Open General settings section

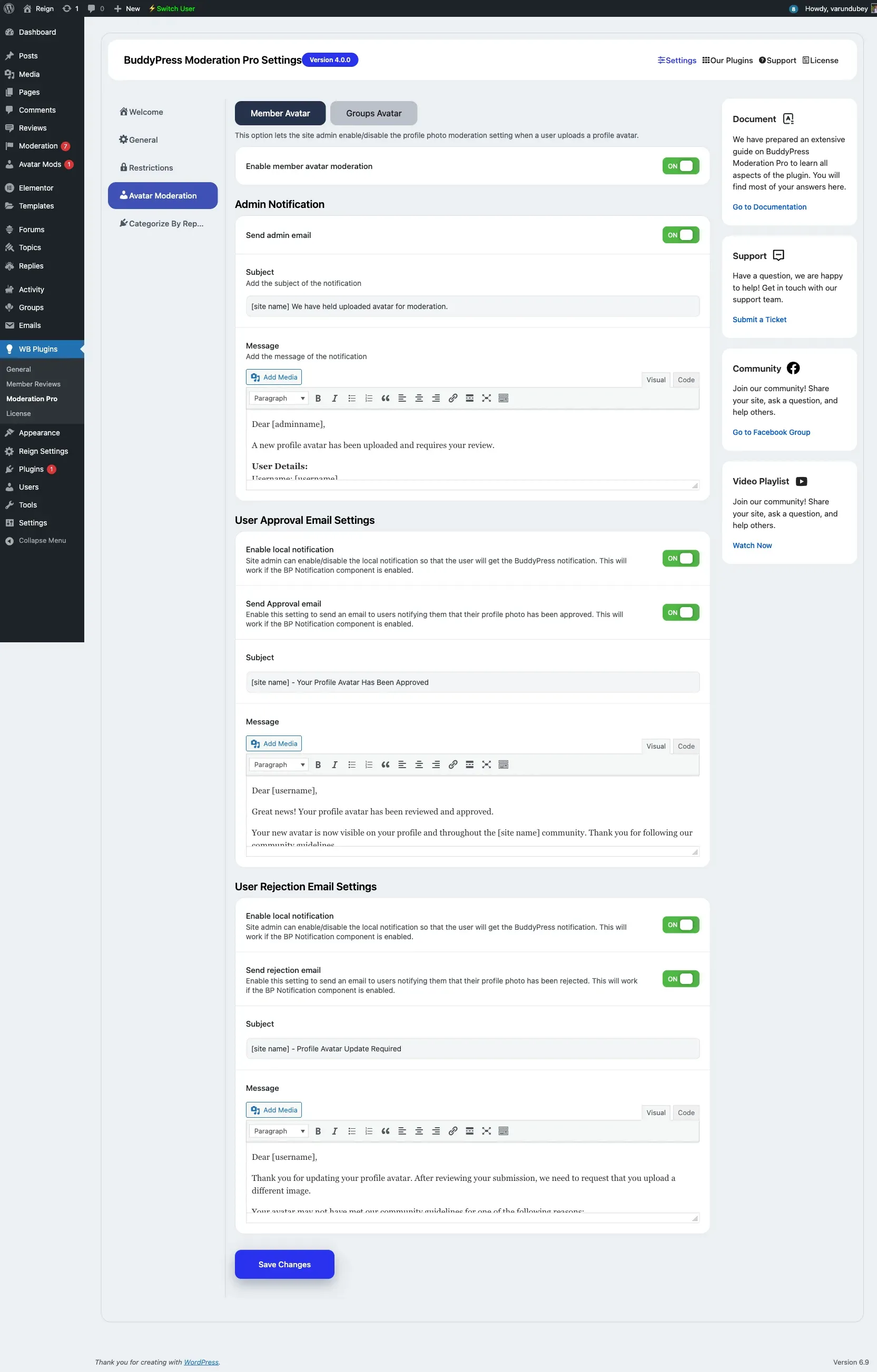[x=163, y=140]
